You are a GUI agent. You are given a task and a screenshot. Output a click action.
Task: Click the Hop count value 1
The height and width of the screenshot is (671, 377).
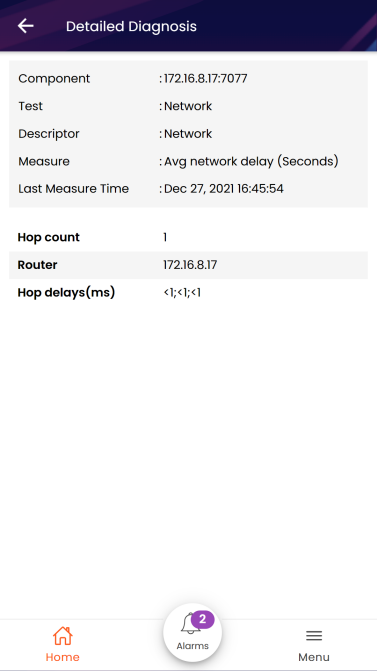tap(165, 237)
